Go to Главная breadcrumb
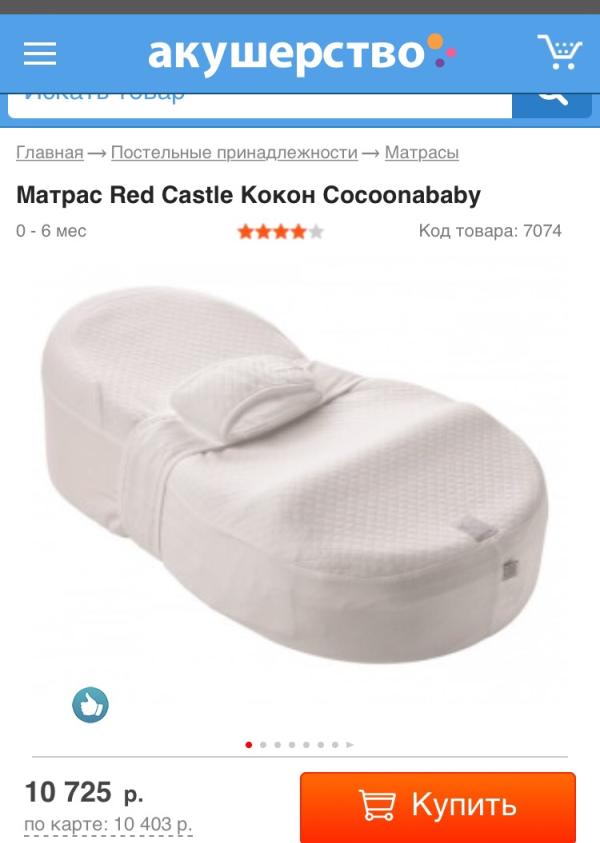Viewport: 600px width, 843px height. click(x=50, y=153)
